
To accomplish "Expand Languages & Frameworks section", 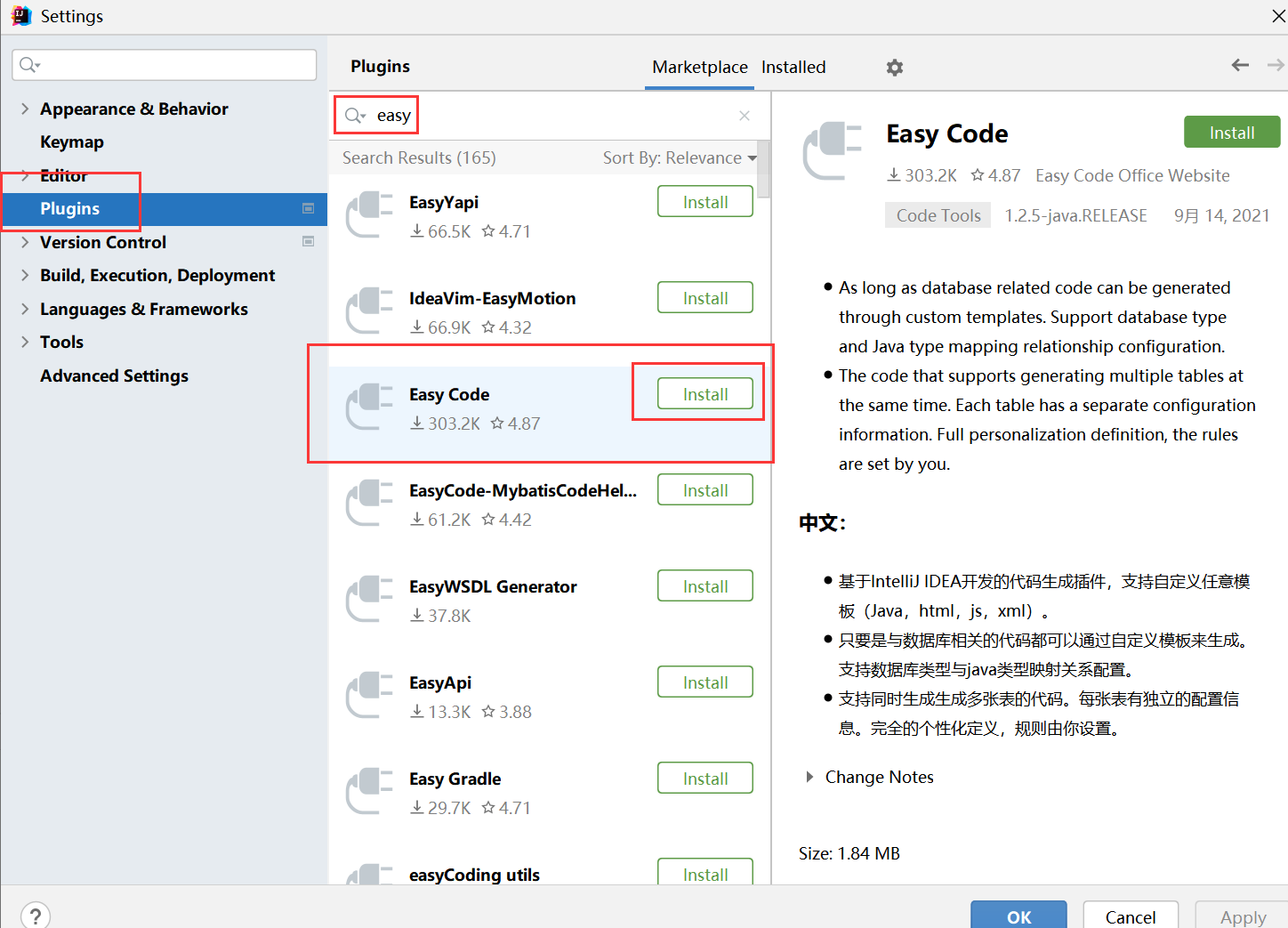I will point(25,309).
